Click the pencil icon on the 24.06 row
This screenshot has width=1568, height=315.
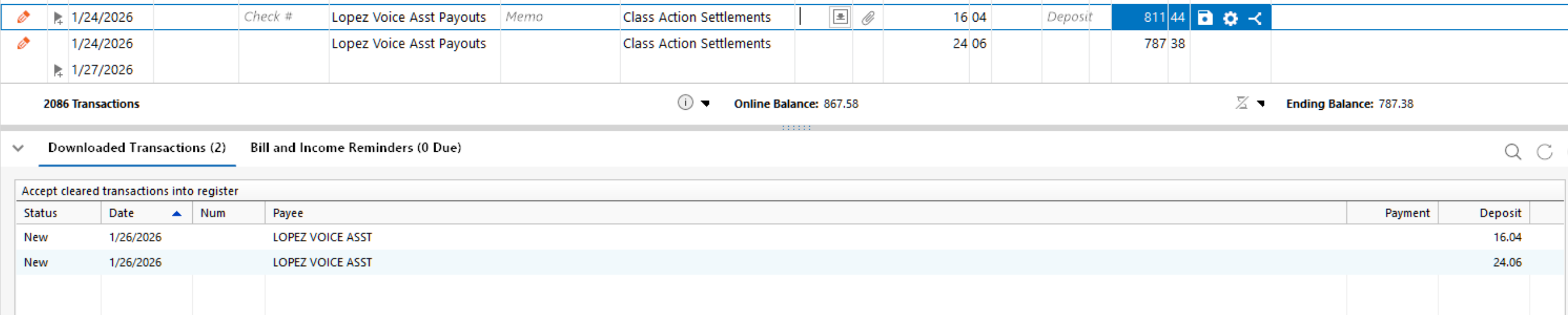click(24, 43)
